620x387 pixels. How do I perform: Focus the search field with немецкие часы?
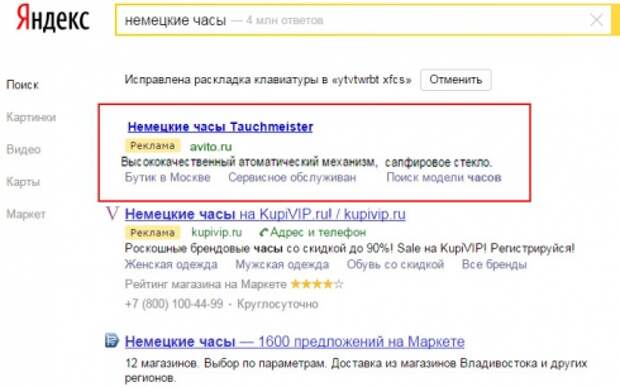coord(363,20)
